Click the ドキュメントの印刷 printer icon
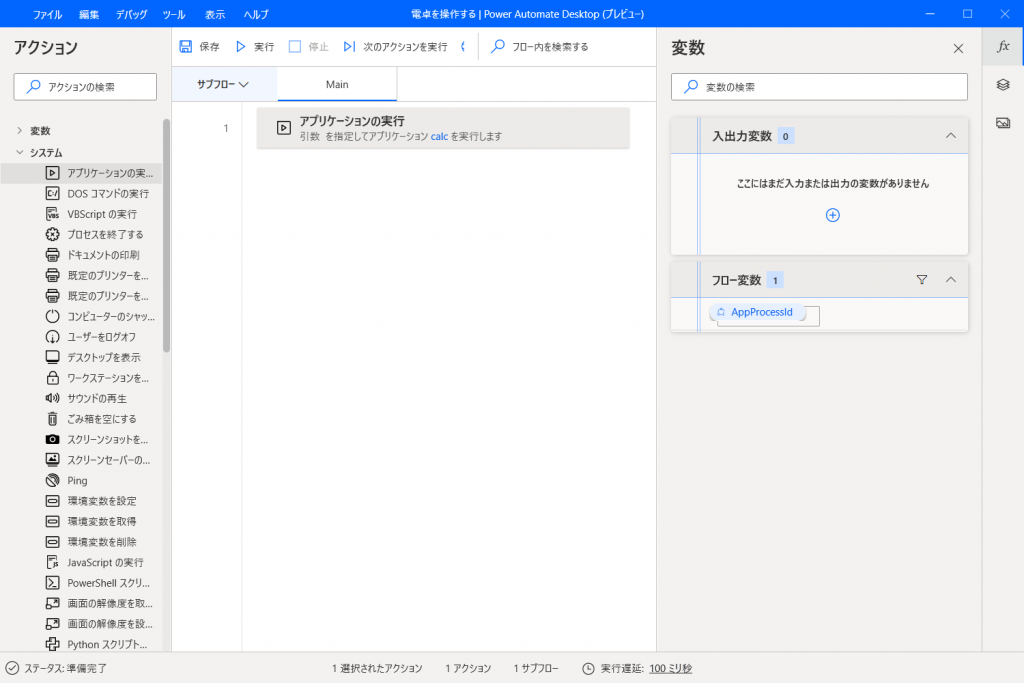Viewport: 1024px width, 683px height. click(x=52, y=255)
